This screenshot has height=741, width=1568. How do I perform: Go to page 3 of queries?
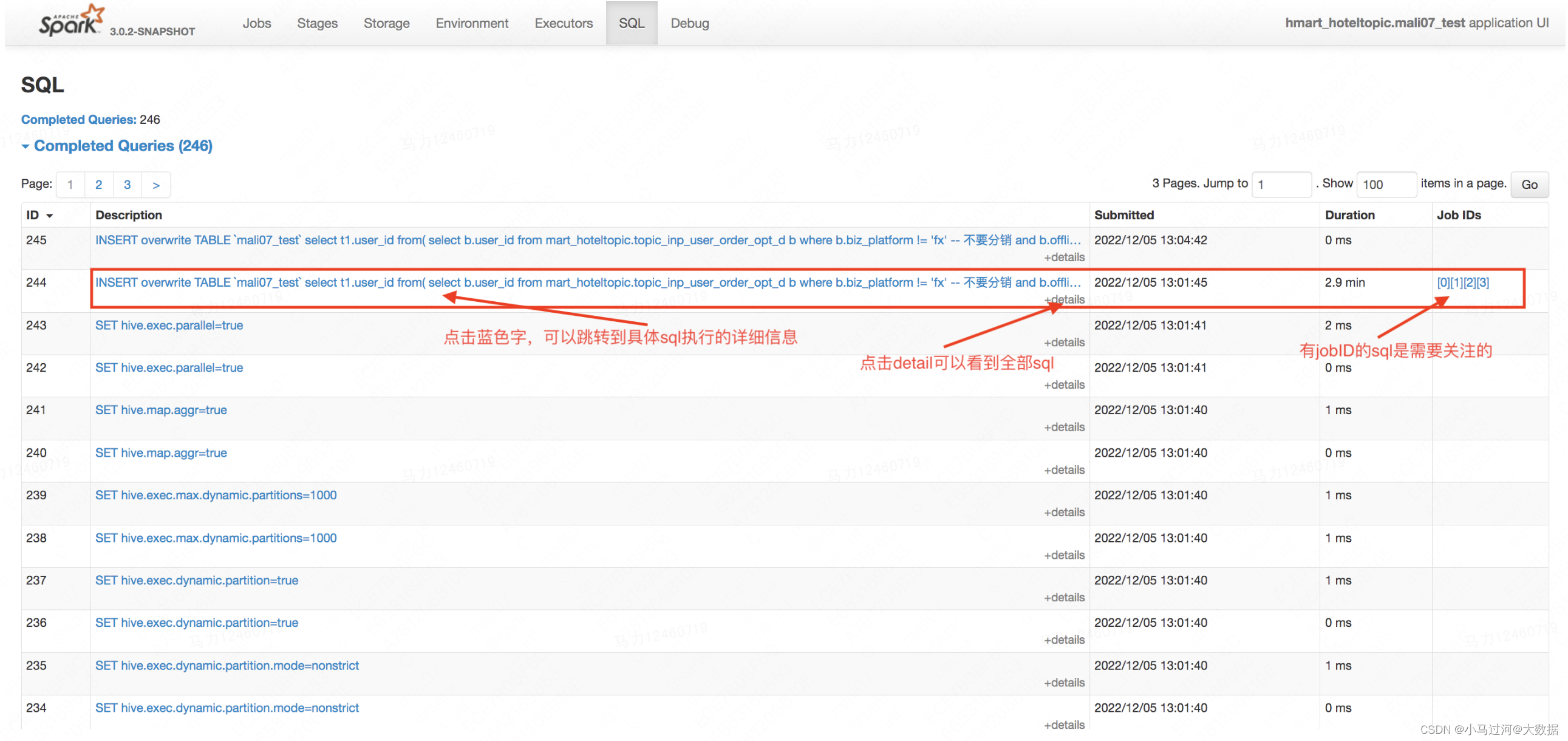pos(127,184)
